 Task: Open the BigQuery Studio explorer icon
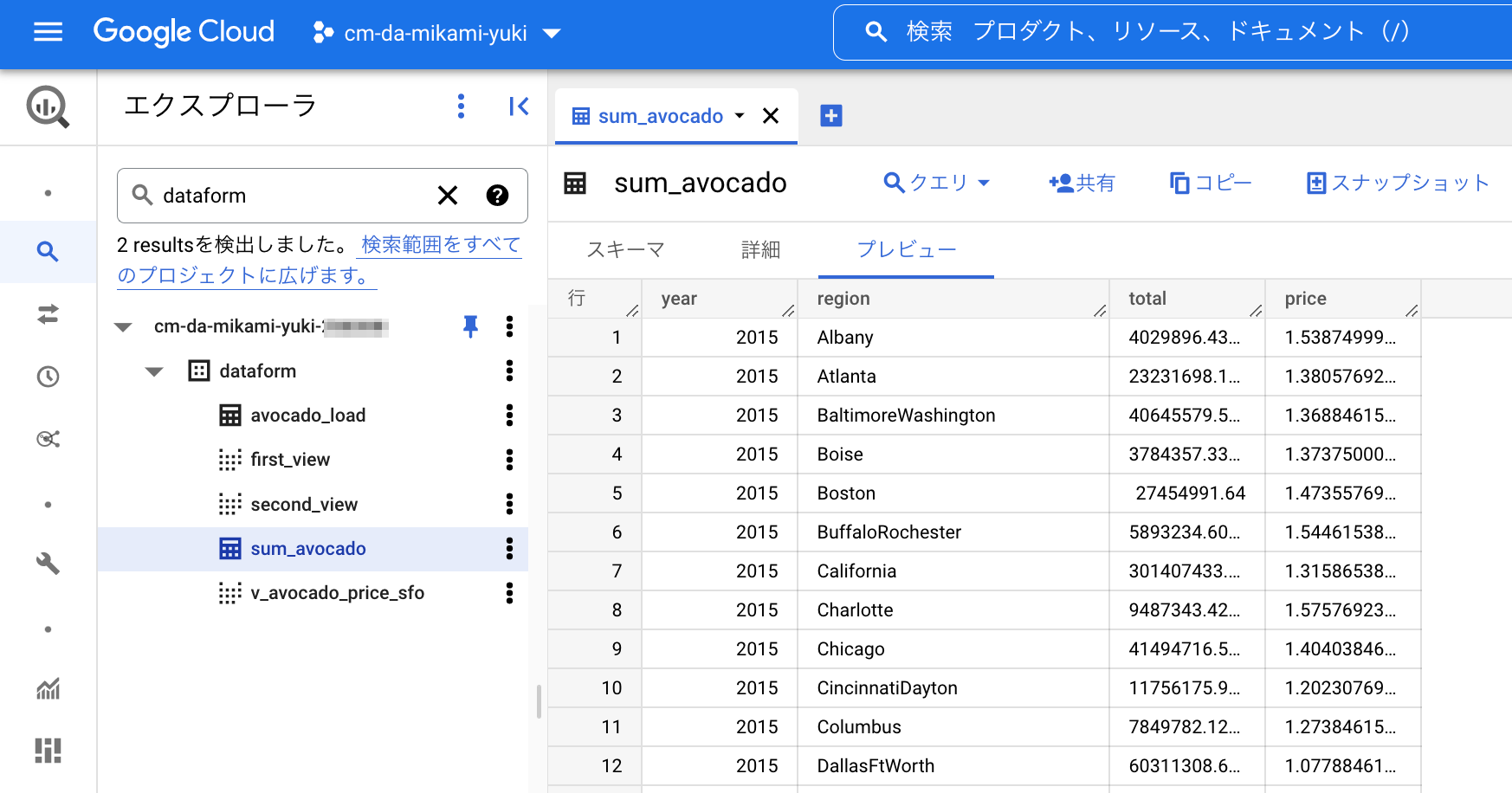pyautogui.click(x=48, y=106)
